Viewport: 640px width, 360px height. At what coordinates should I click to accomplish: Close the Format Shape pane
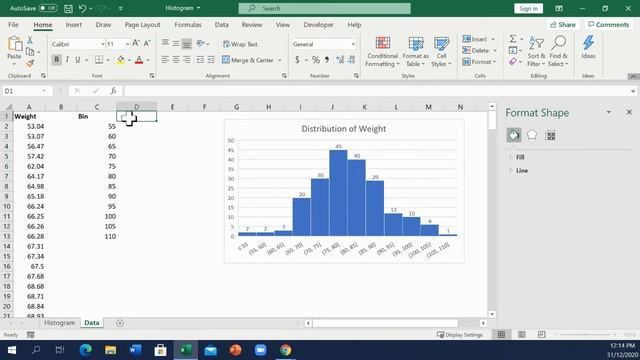click(x=629, y=112)
